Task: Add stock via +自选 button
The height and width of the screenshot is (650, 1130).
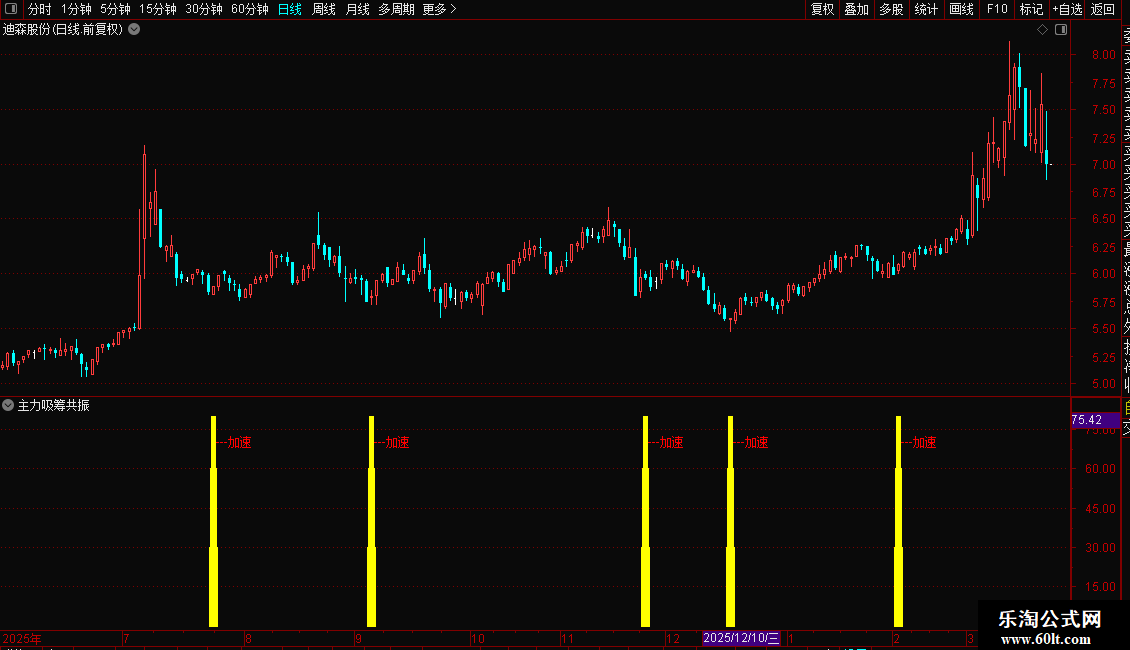Action: [x=1067, y=9]
